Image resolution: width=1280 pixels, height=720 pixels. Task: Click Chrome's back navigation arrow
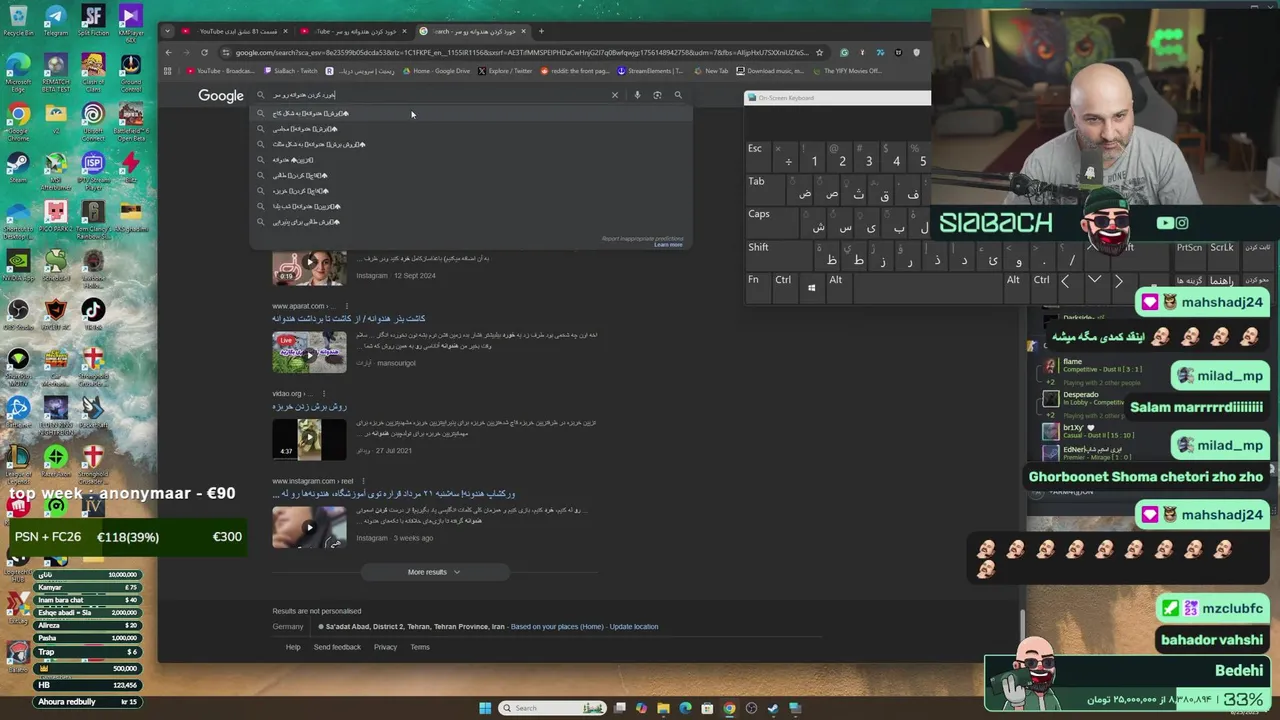169,52
